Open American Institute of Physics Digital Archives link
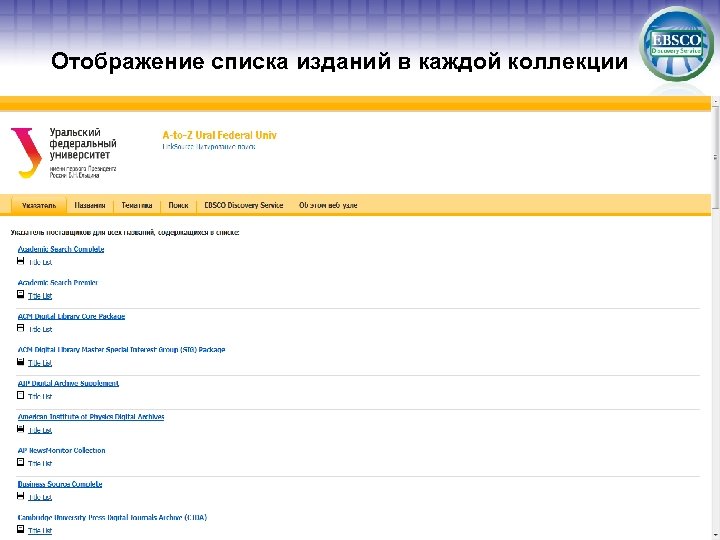 coord(90,416)
